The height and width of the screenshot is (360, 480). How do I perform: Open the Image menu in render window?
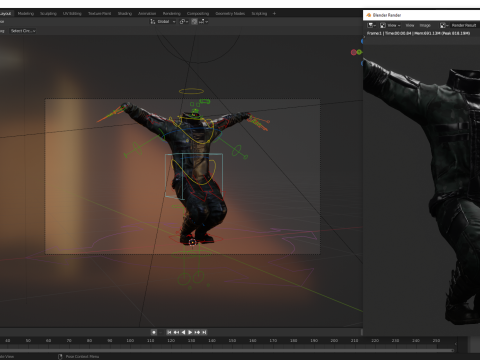[x=425, y=25]
